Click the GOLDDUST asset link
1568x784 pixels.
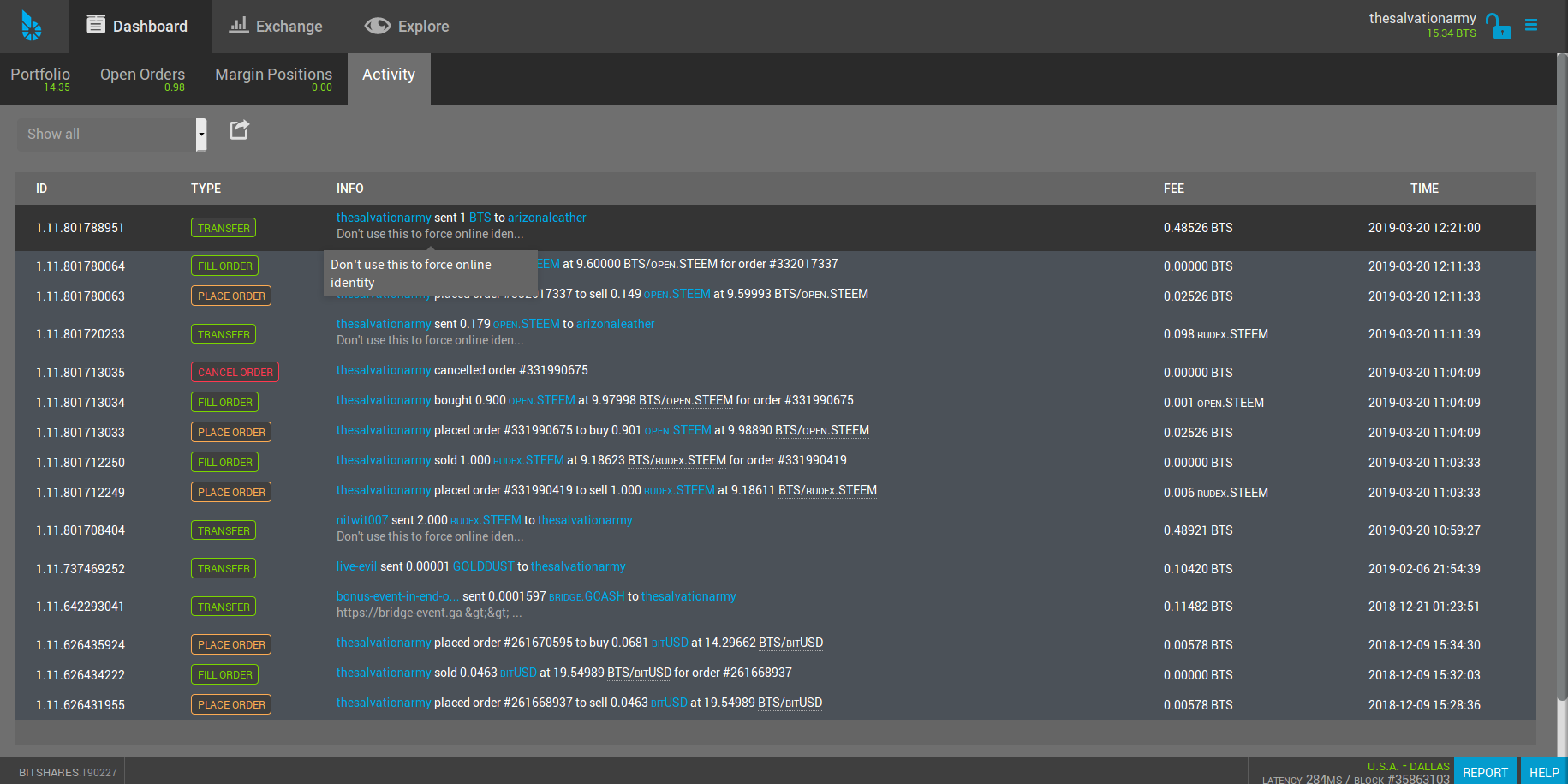coord(484,566)
